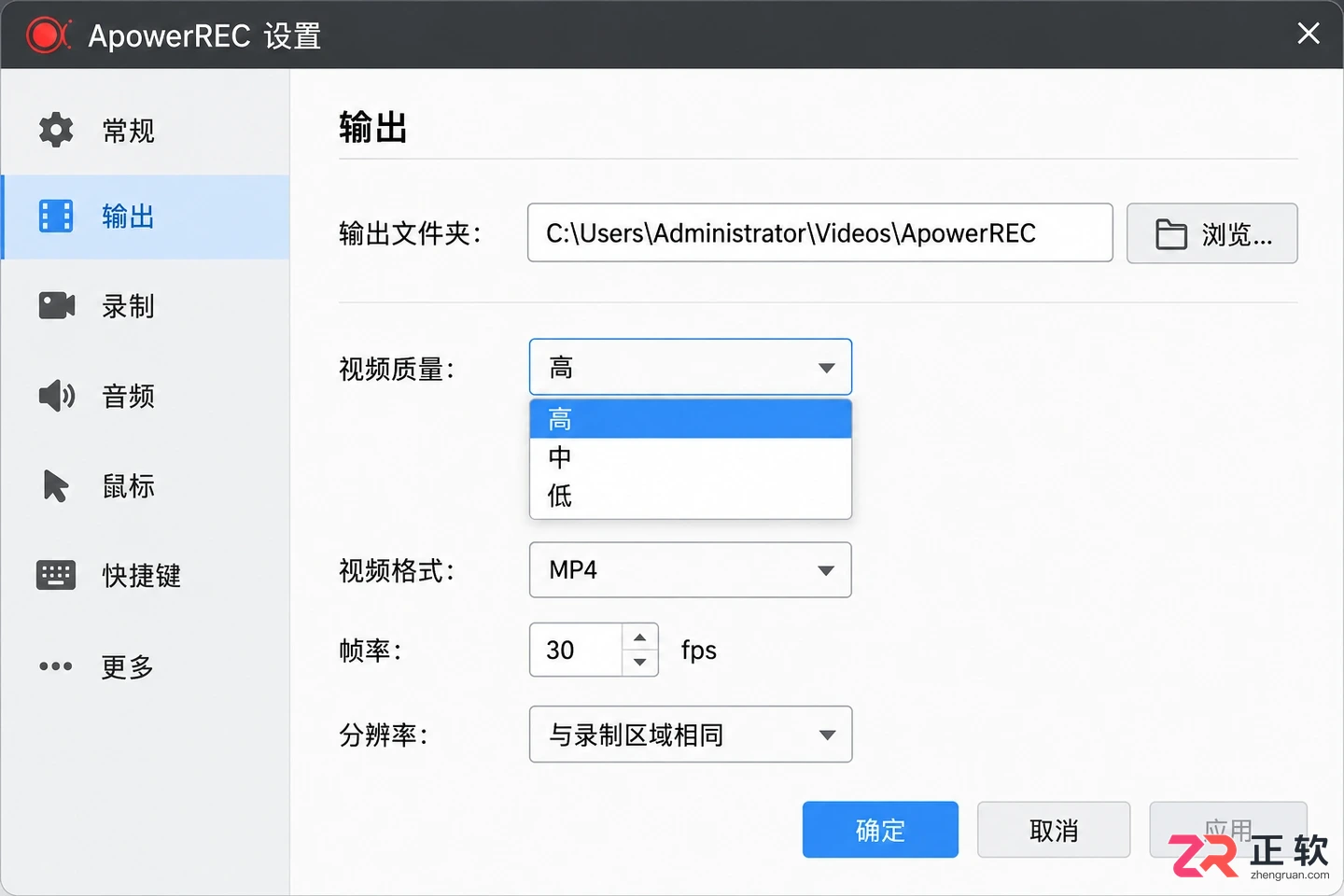This screenshot has height=896, width=1344.
Task: Click the ApowerREC logo in title bar
Action: coord(48,35)
